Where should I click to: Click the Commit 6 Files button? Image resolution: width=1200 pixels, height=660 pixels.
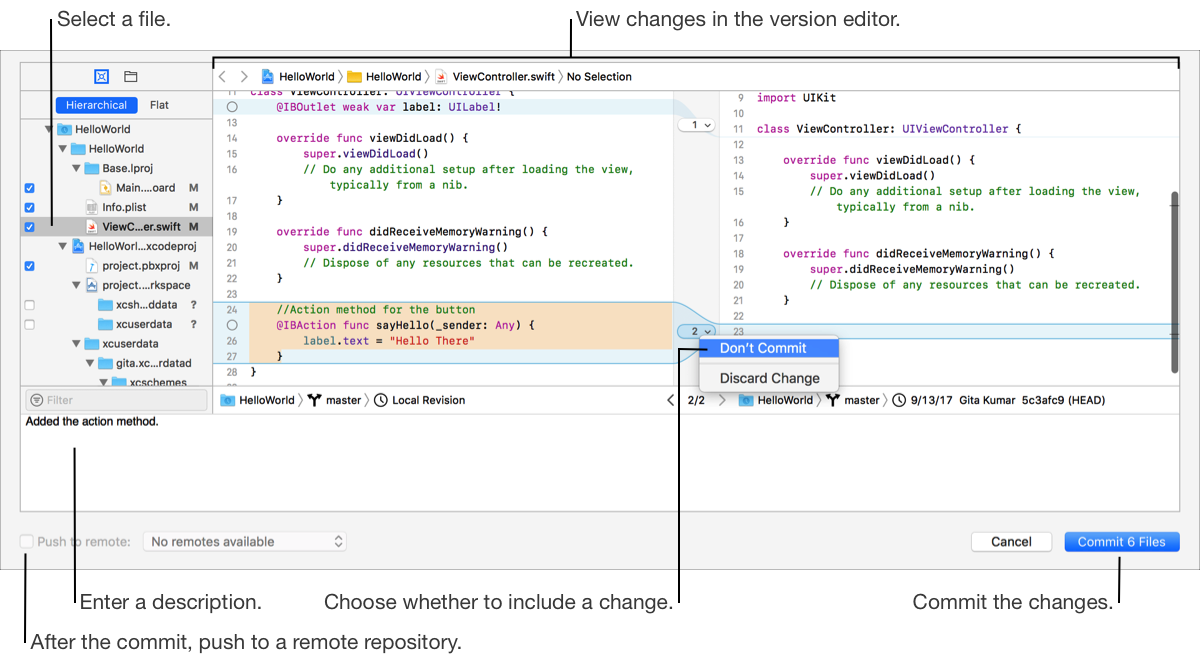pyautogui.click(x=1121, y=541)
